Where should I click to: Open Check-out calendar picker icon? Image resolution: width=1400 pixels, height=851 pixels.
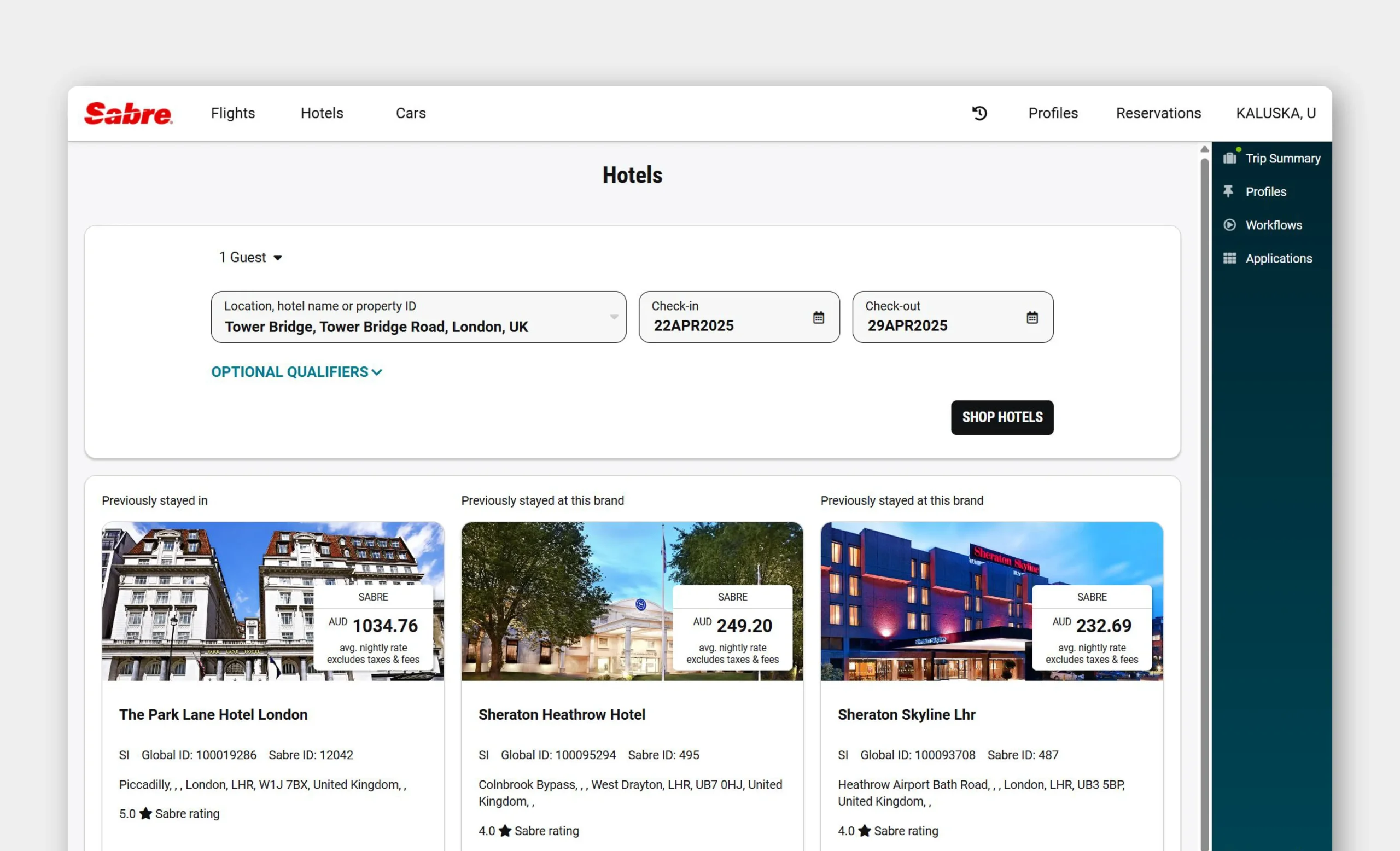(1032, 318)
